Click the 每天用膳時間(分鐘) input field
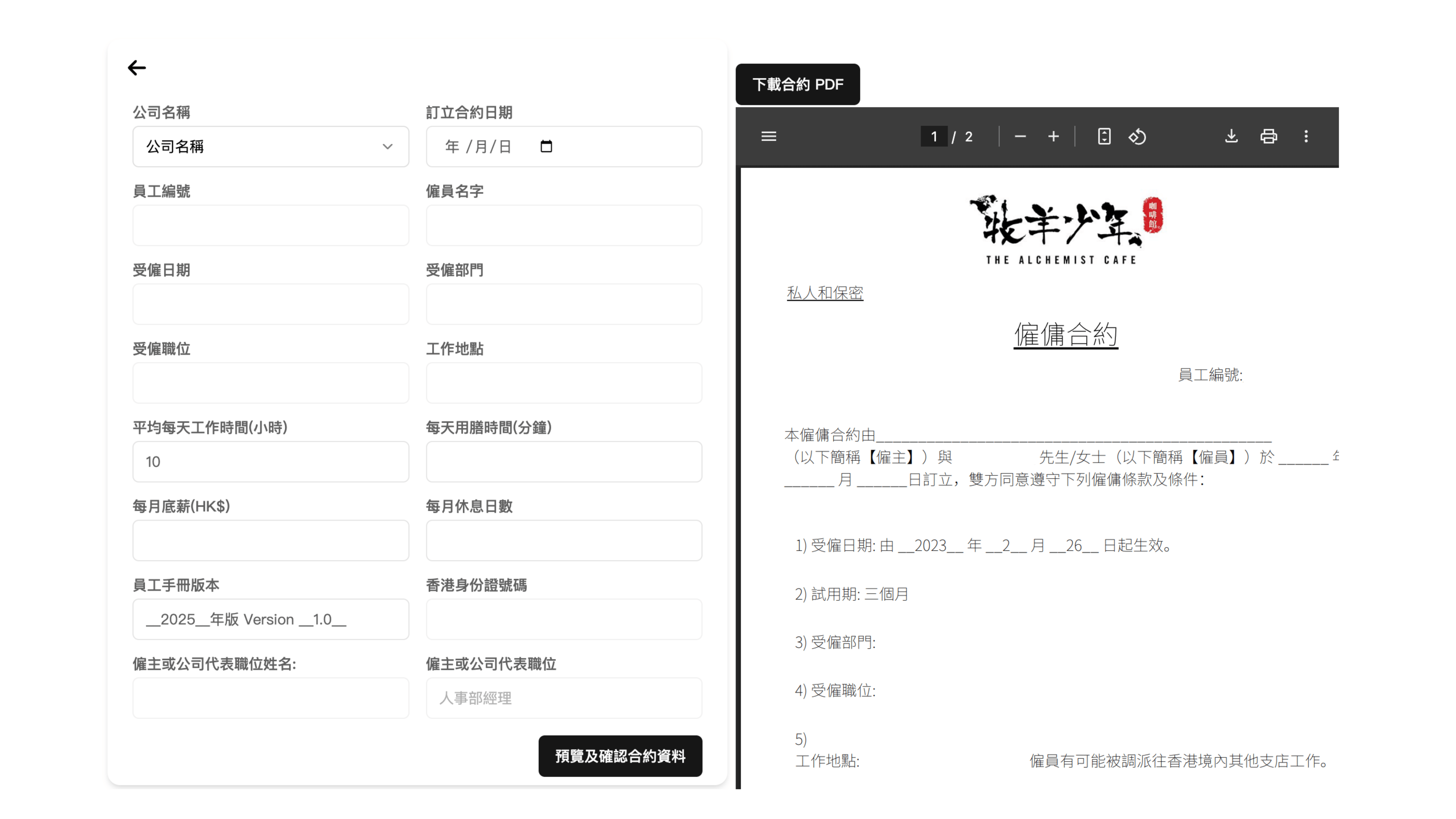1456x819 pixels. click(x=564, y=461)
